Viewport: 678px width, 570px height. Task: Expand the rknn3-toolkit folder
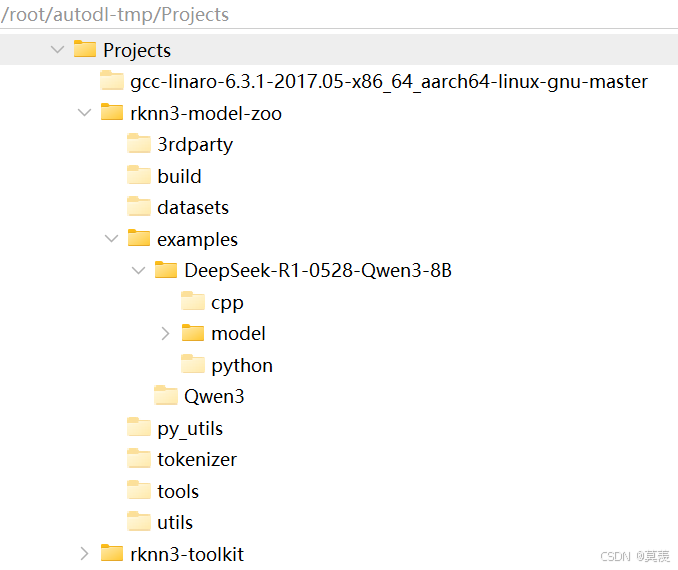(84, 554)
